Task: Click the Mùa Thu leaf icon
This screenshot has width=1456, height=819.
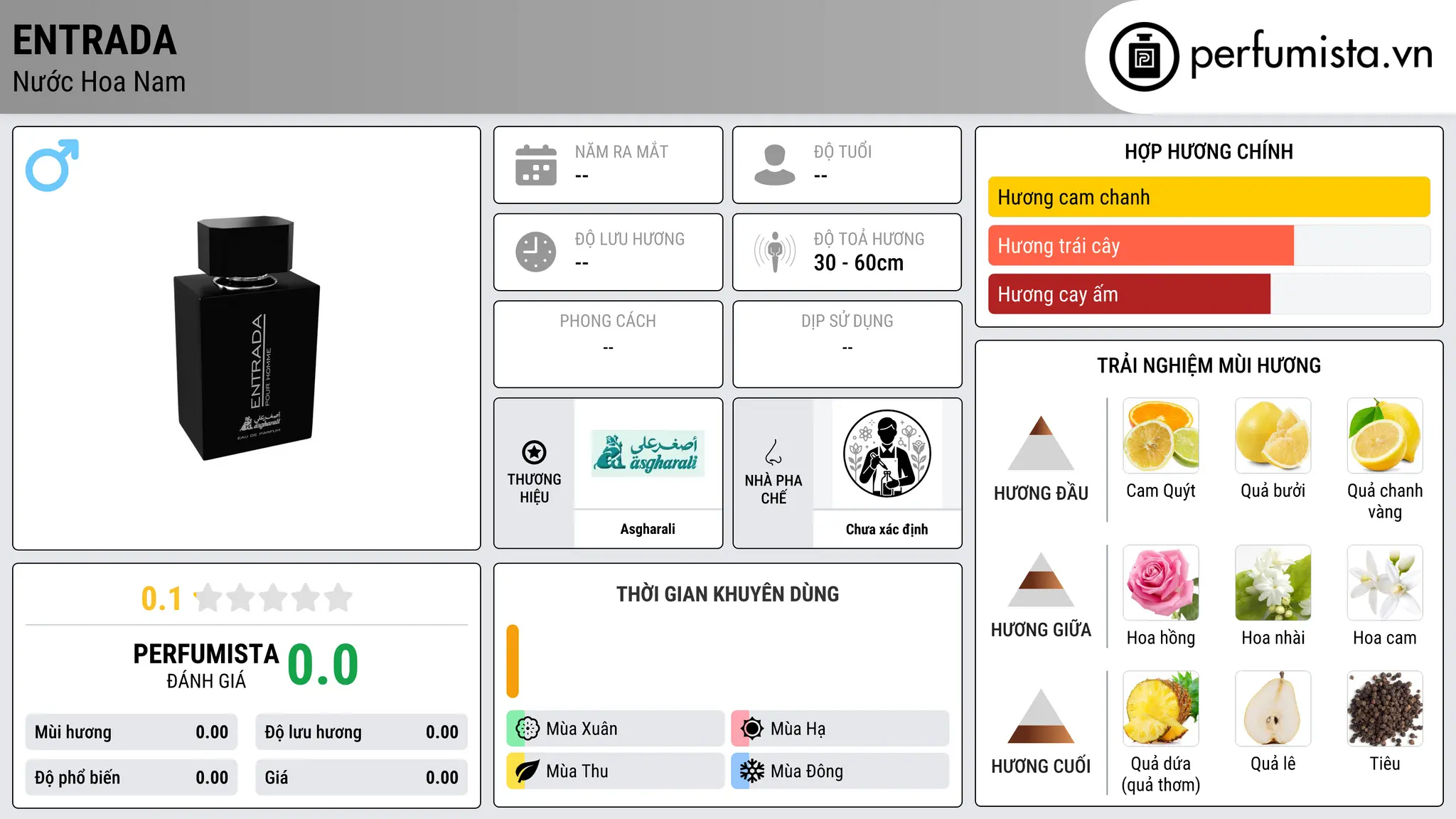Action: 528,771
